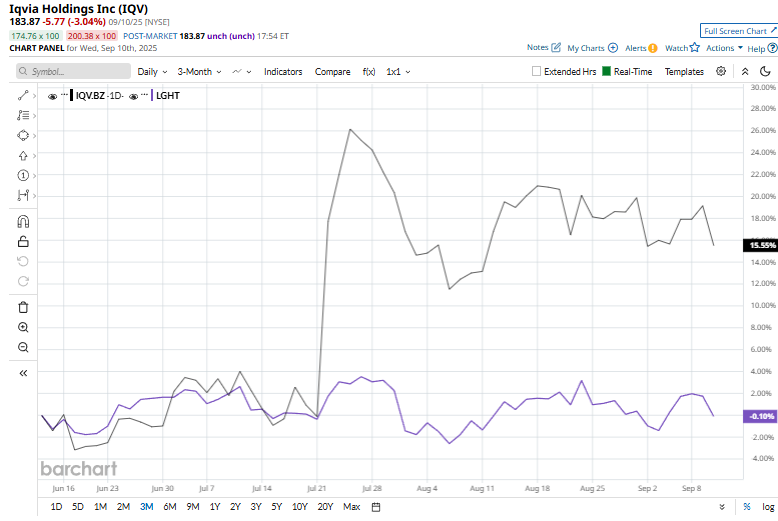This screenshot has width=778, height=521.
Task: Open the Alerts exclamation icon
Action: [x=653, y=48]
